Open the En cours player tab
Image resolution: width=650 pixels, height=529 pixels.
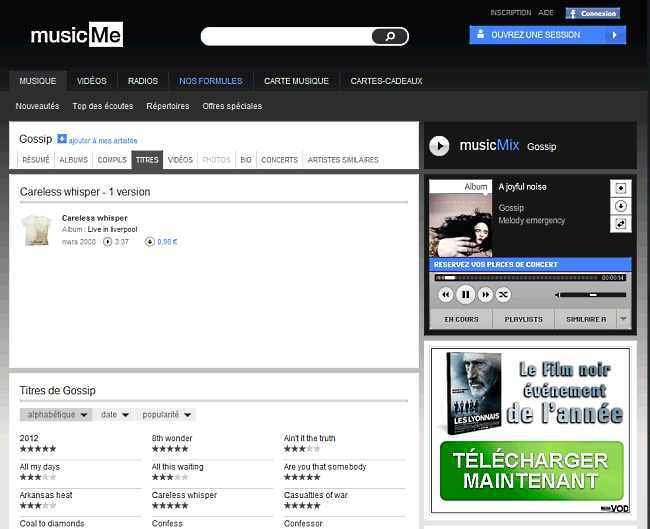461,319
